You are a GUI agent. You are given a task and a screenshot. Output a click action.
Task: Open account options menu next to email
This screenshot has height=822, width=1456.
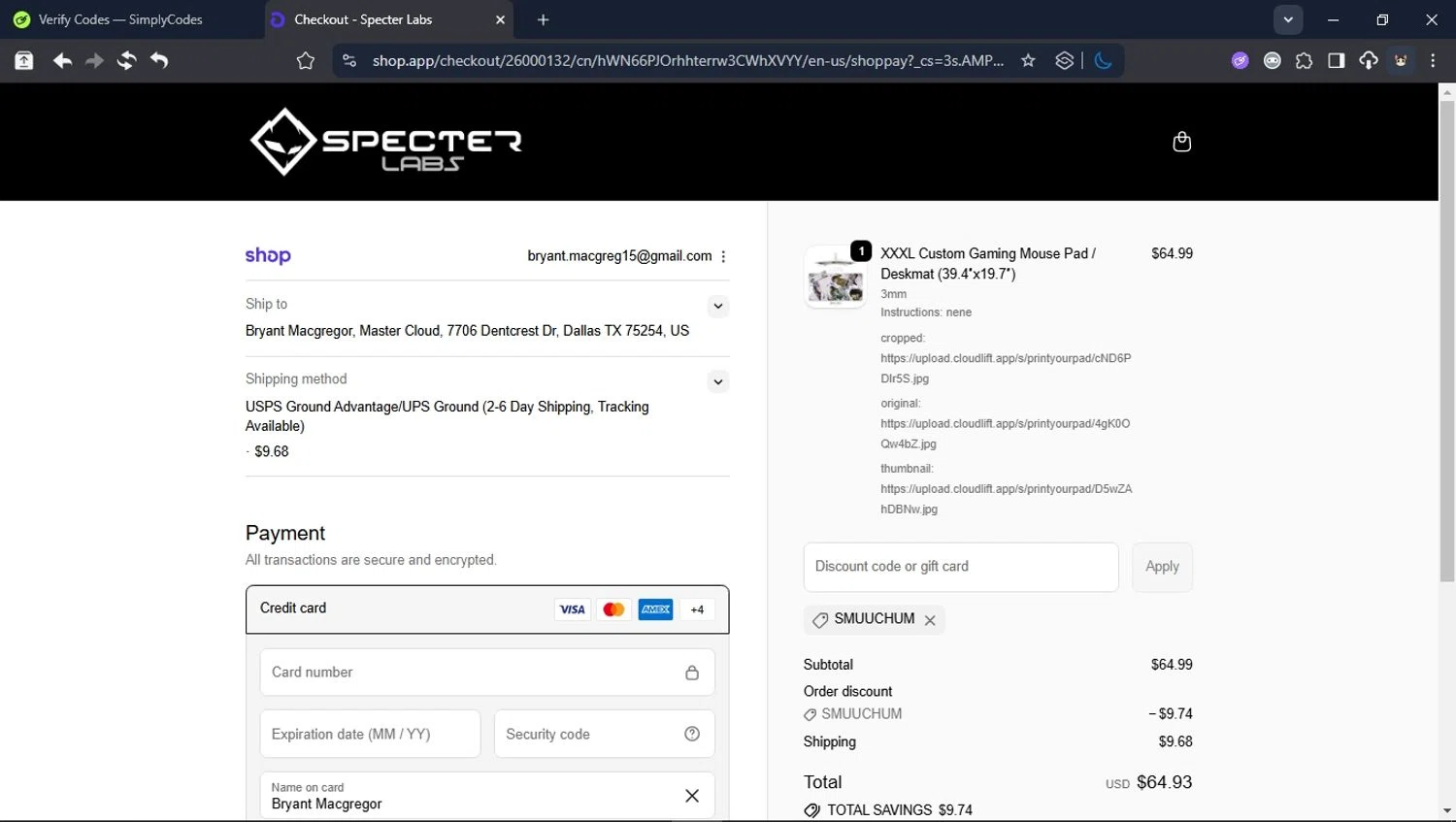723,256
